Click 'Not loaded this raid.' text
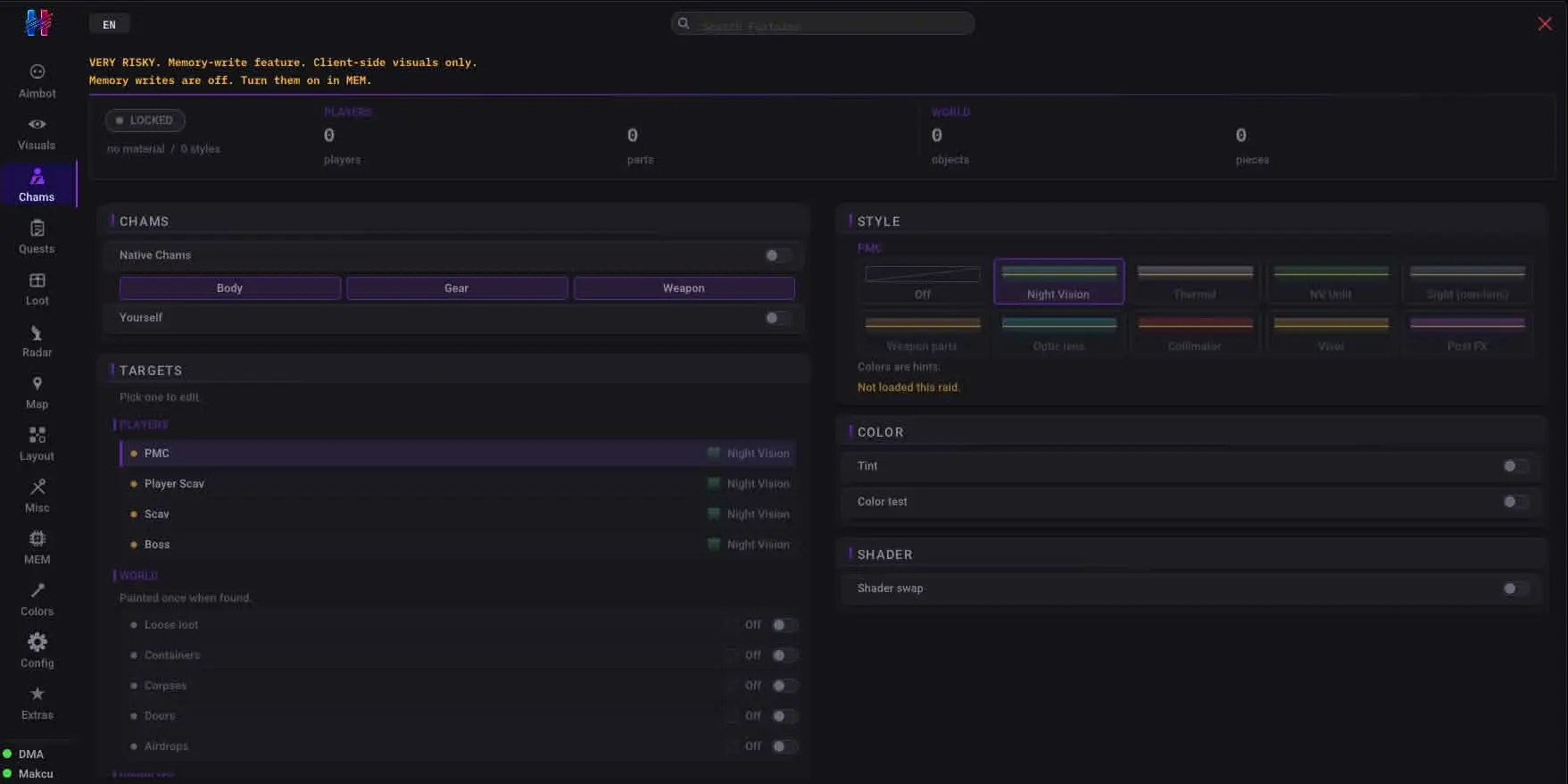 coord(908,388)
